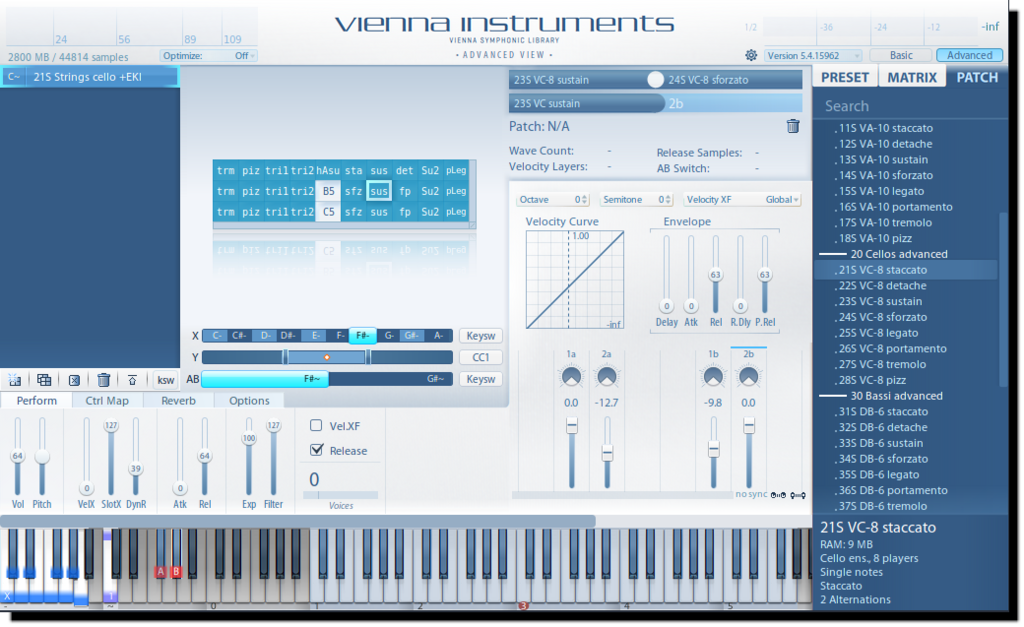Screen dimensions: 1024x627
Task: Expand the 30 Bassi advanced group
Action: 896,396
